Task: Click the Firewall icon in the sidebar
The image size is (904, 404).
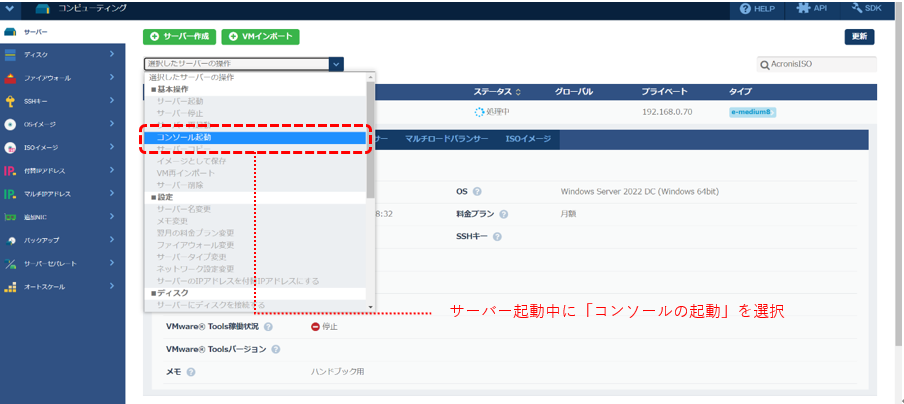Action: pyautogui.click(x=10, y=77)
